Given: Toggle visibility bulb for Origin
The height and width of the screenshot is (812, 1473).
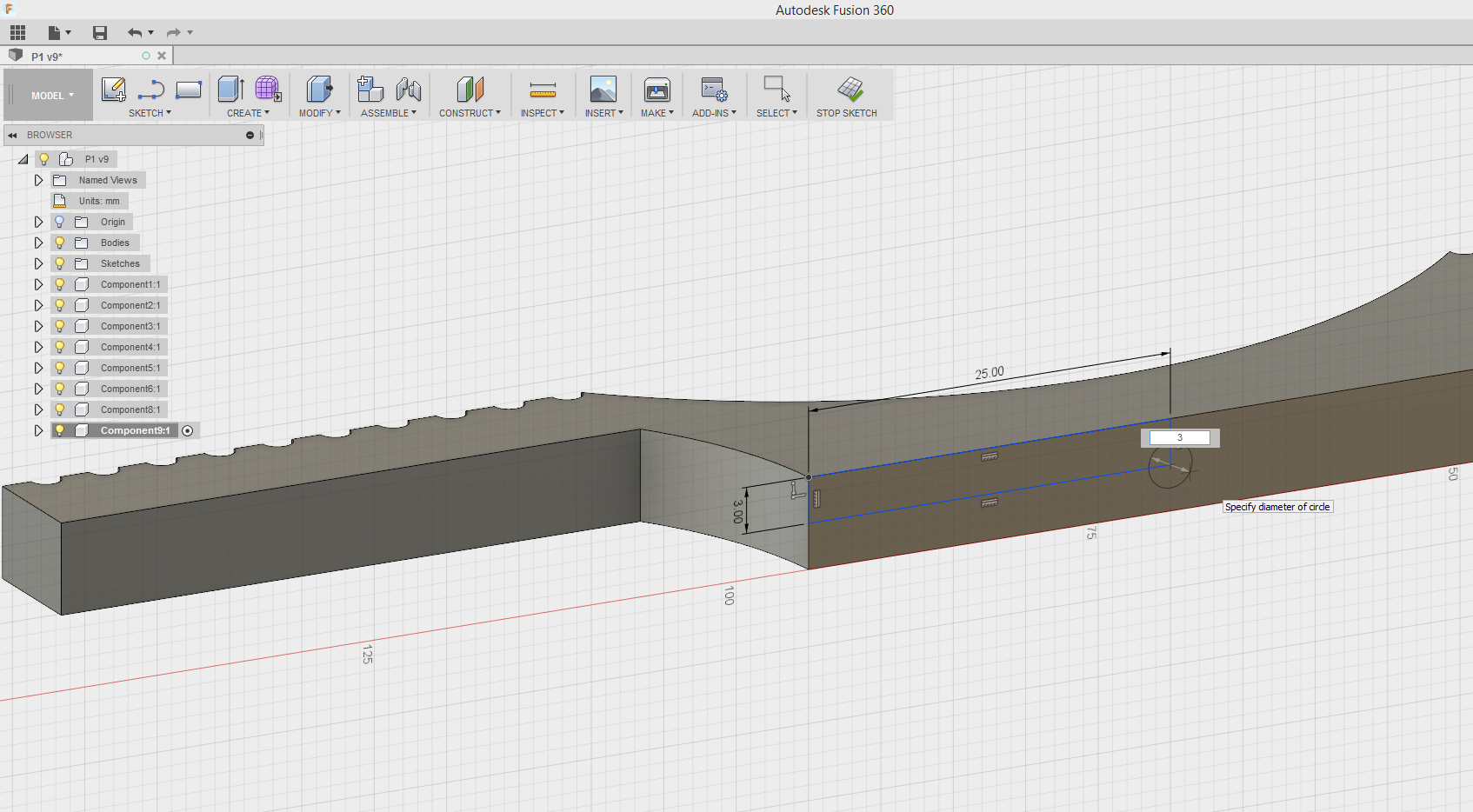Looking at the screenshot, I should 60,222.
